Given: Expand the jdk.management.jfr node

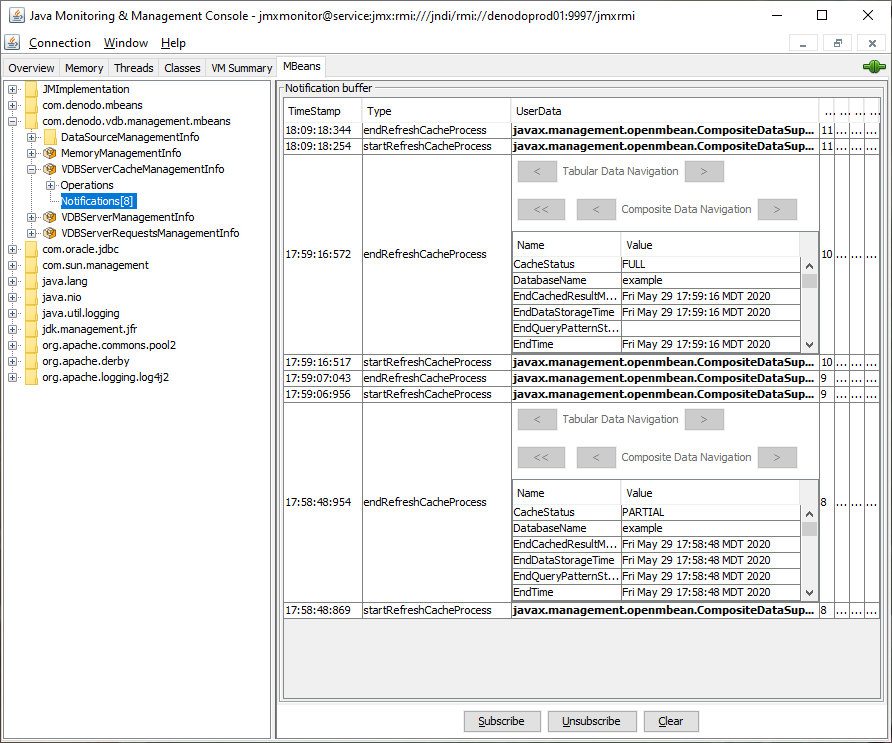Looking at the screenshot, I should [13, 329].
